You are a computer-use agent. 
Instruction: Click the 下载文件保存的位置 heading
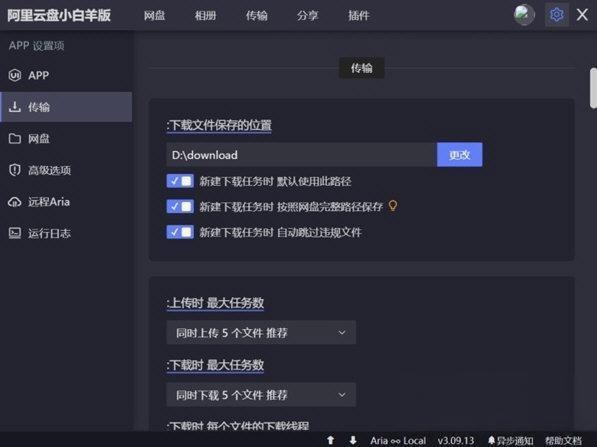coord(219,125)
